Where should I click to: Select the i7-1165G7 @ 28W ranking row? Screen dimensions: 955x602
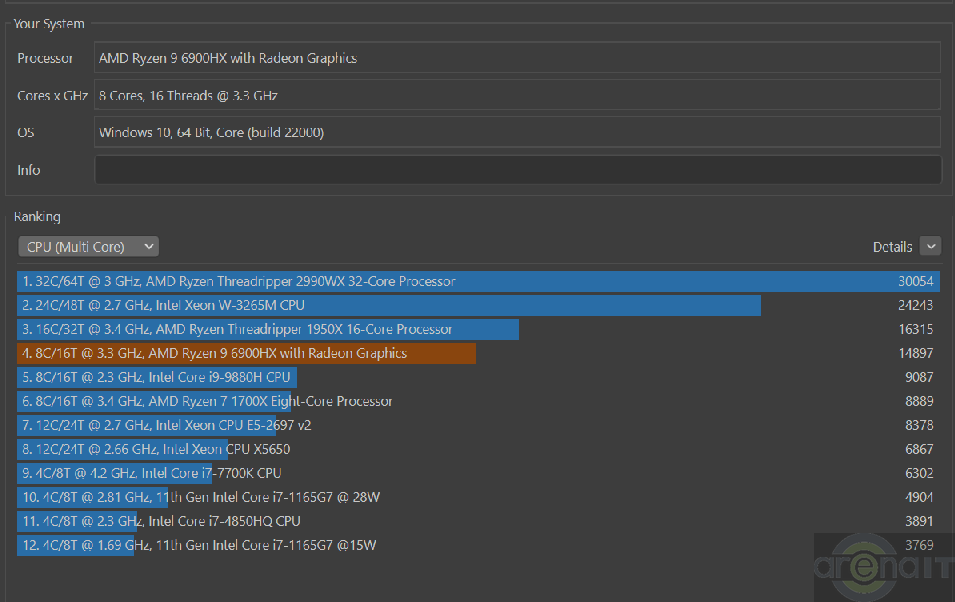click(201, 498)
